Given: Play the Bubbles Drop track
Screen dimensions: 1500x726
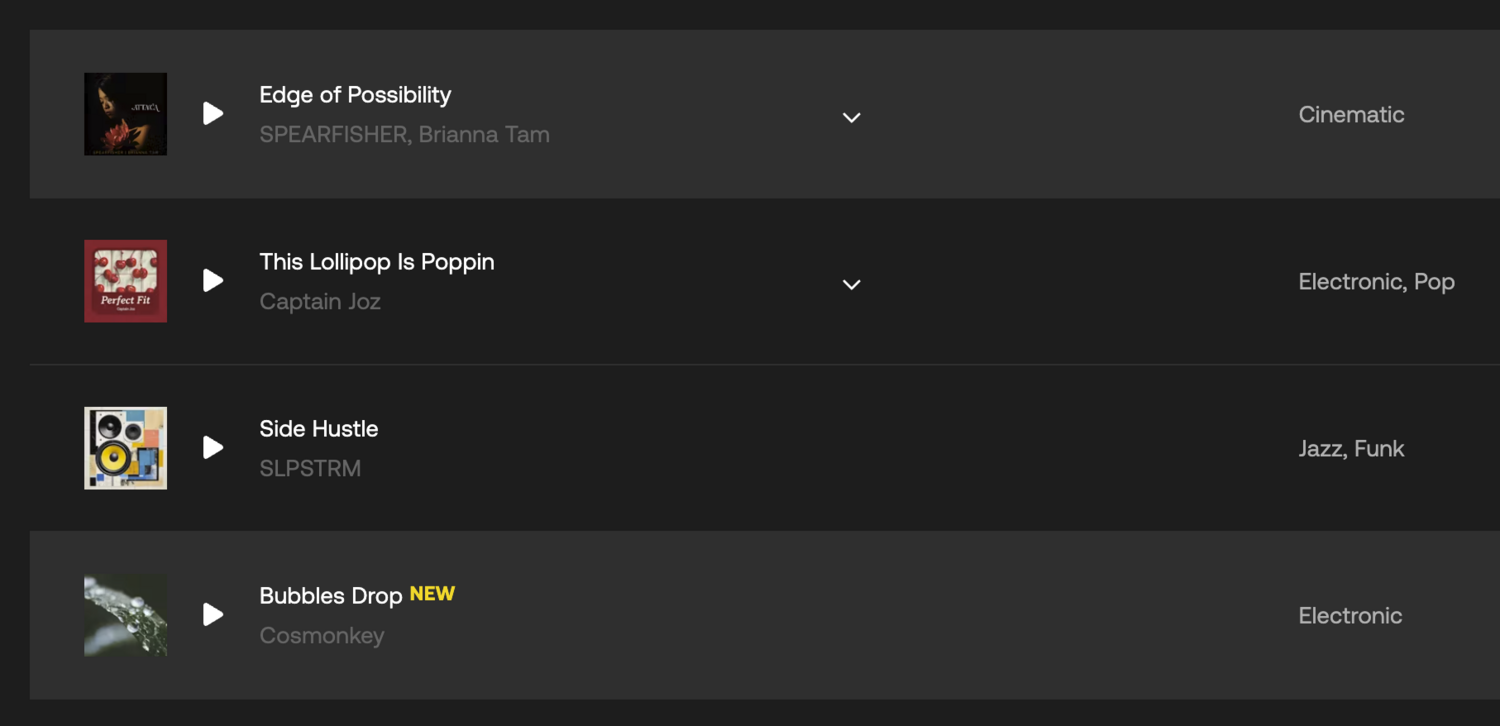Looking at the screenshot, I should click(x=213, y=615).
